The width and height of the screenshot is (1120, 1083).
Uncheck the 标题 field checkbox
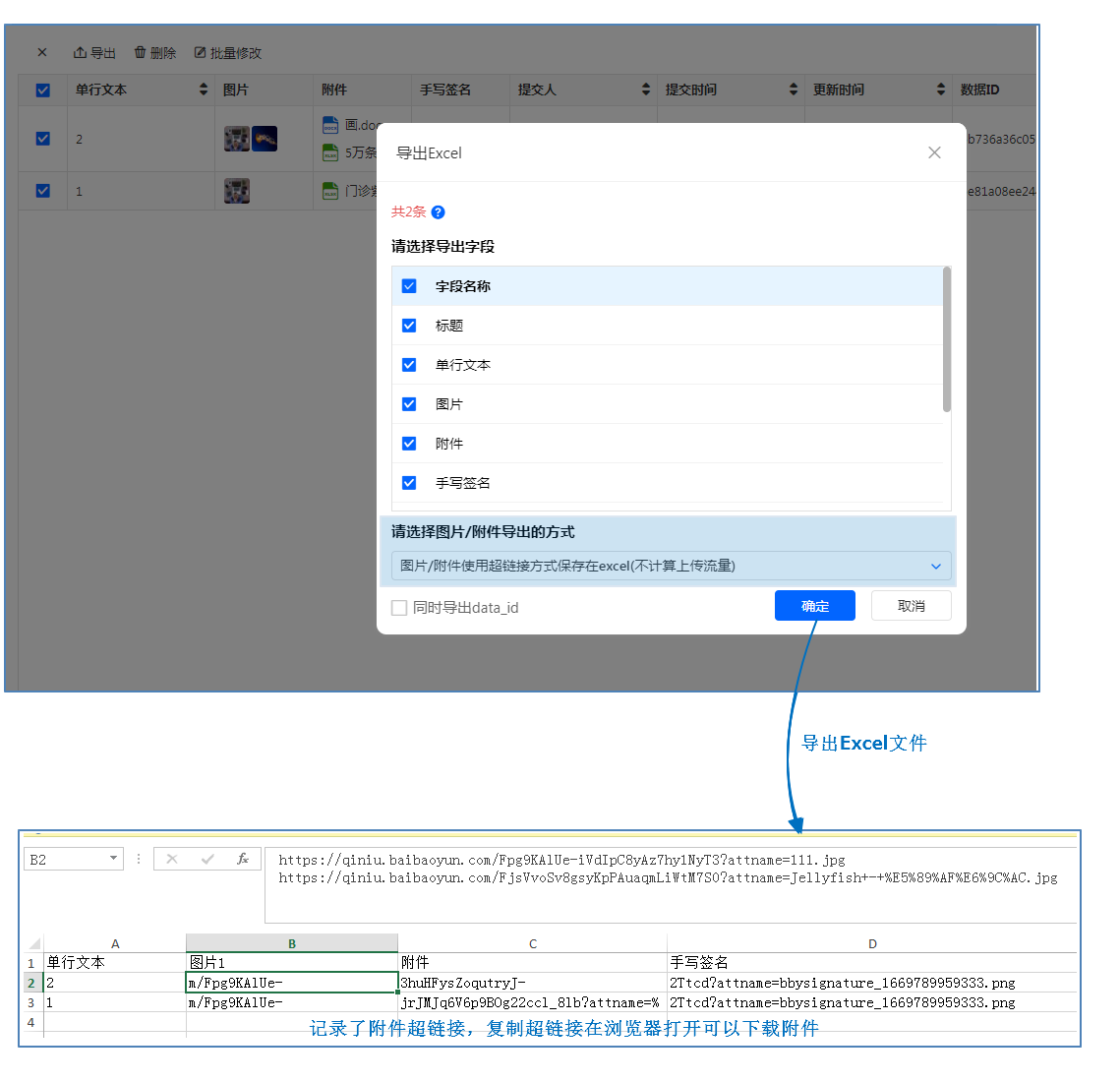409,326
